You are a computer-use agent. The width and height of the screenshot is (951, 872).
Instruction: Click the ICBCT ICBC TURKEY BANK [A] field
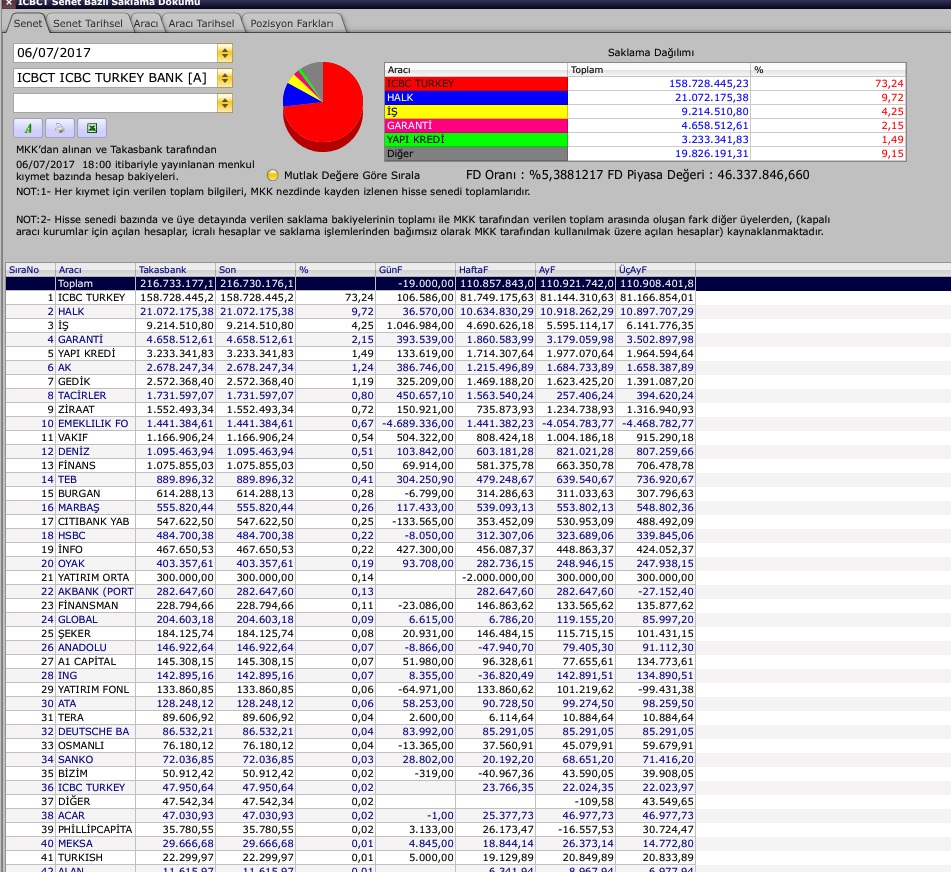pos(115,78)
